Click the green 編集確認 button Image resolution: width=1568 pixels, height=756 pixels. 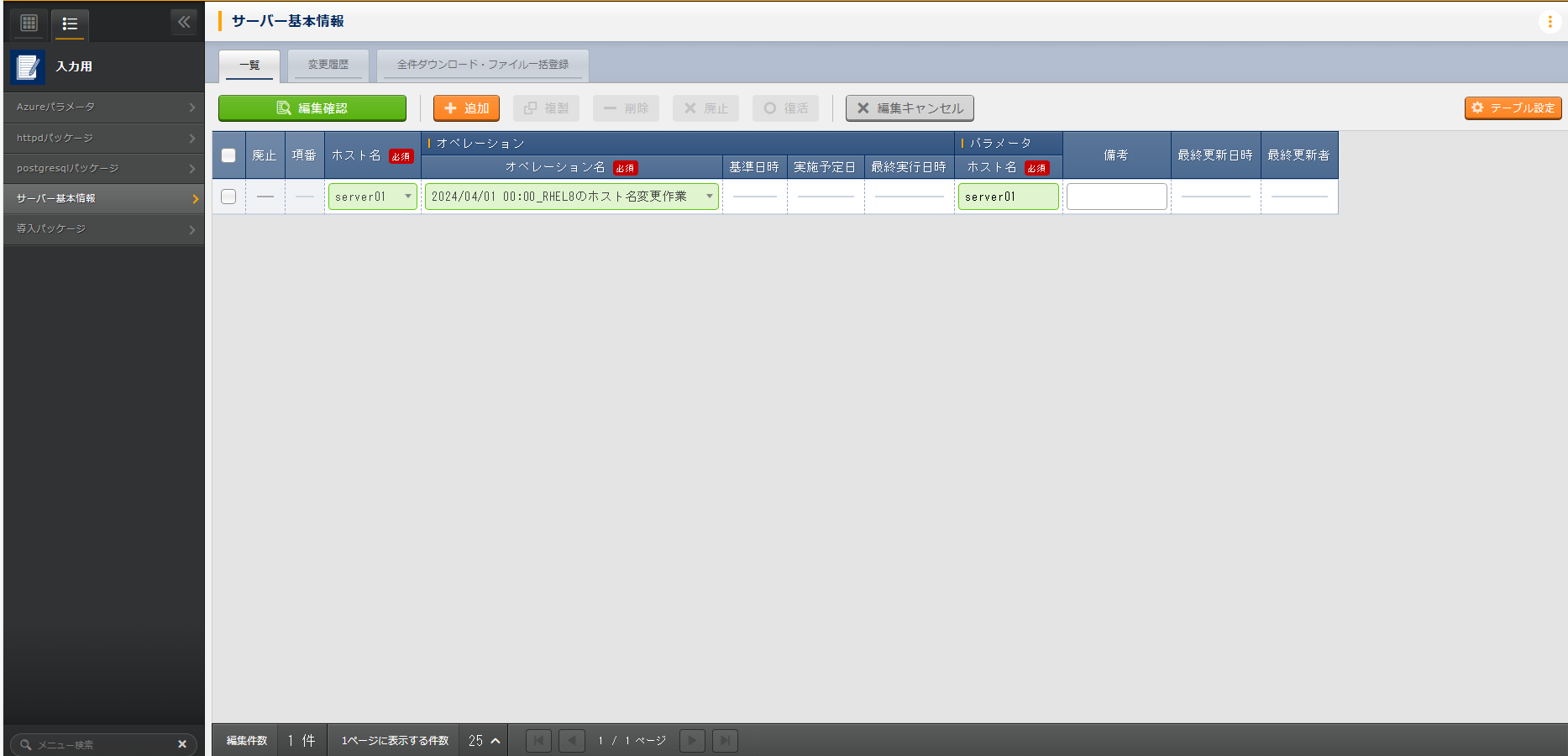pos(312,108)
